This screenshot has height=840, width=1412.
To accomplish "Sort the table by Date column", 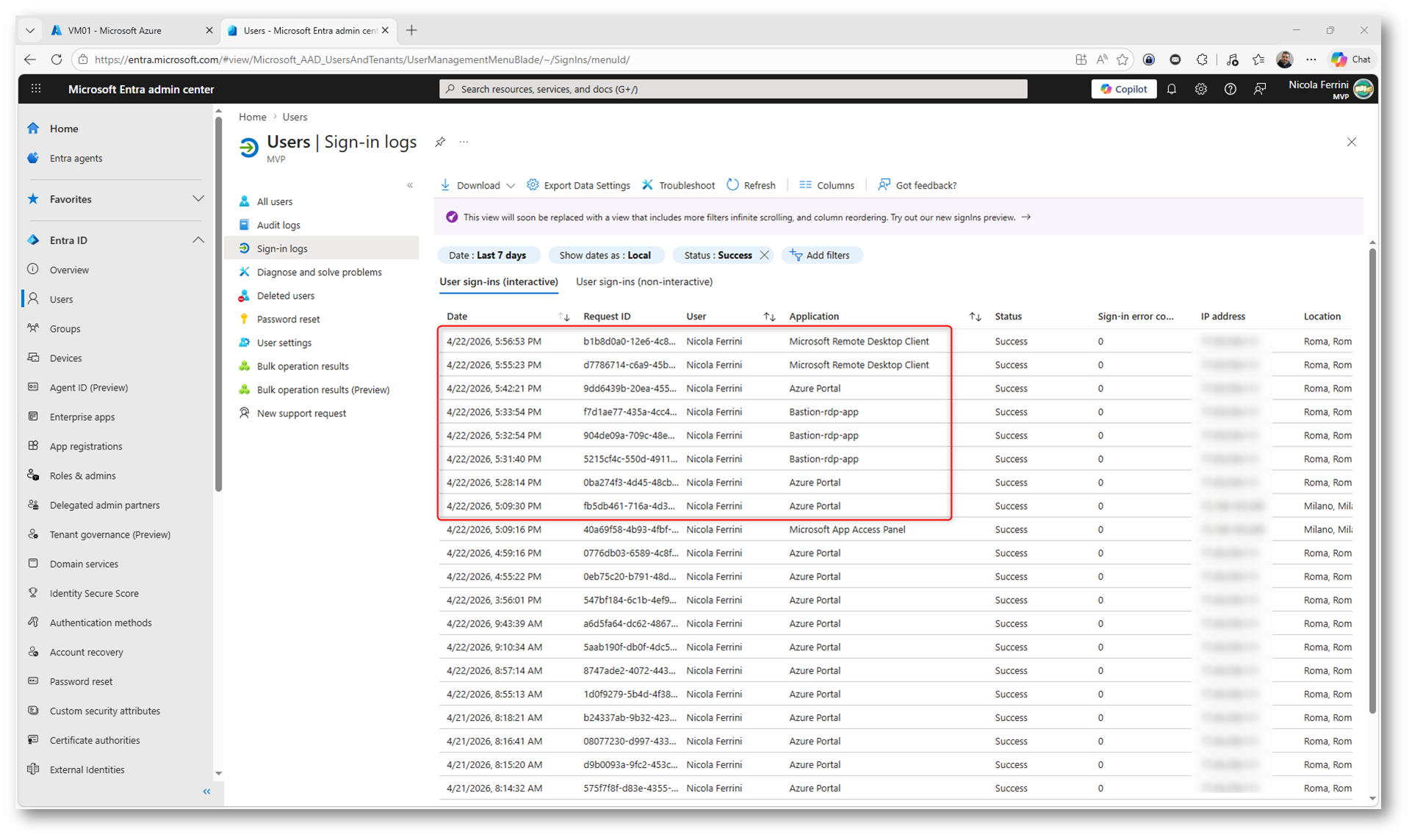I will click(x=563, y=316).
